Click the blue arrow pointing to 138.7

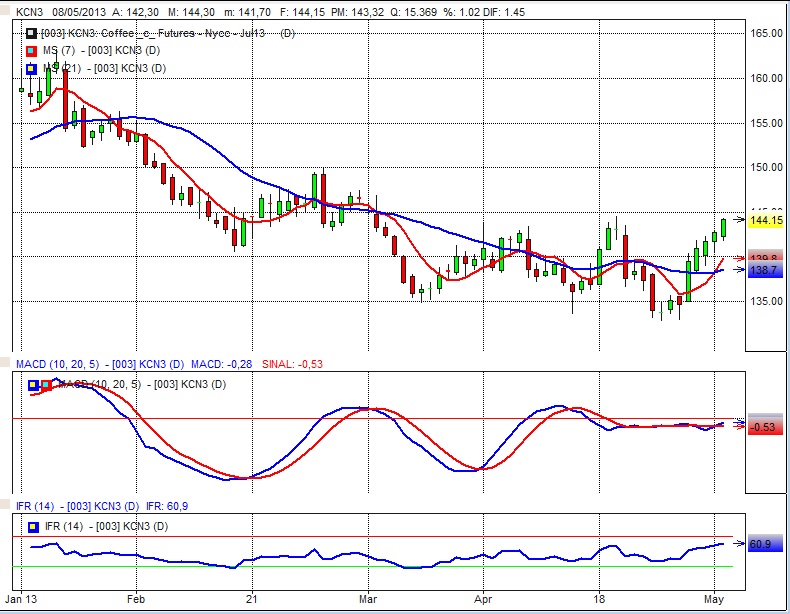pos(739,270)
